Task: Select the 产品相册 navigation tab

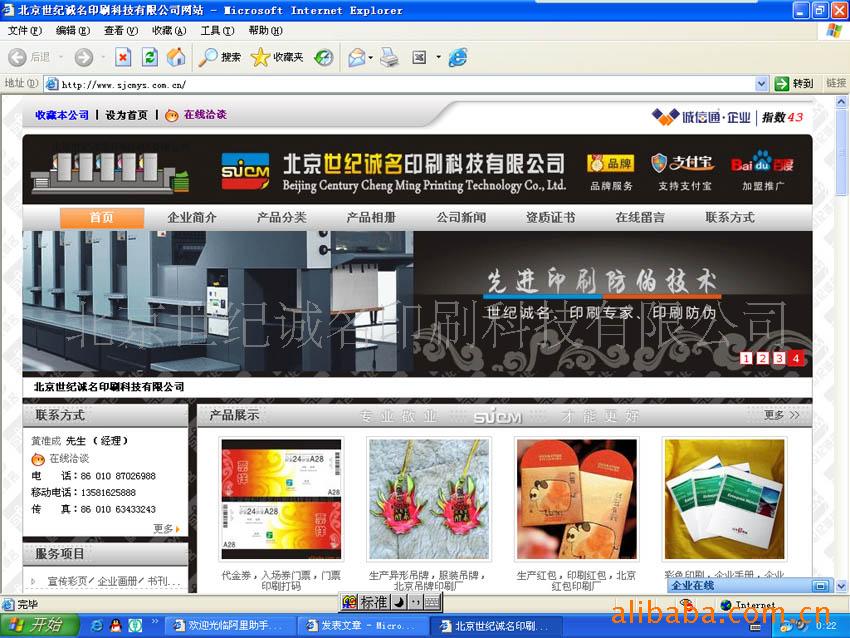Action: point(371,218)
